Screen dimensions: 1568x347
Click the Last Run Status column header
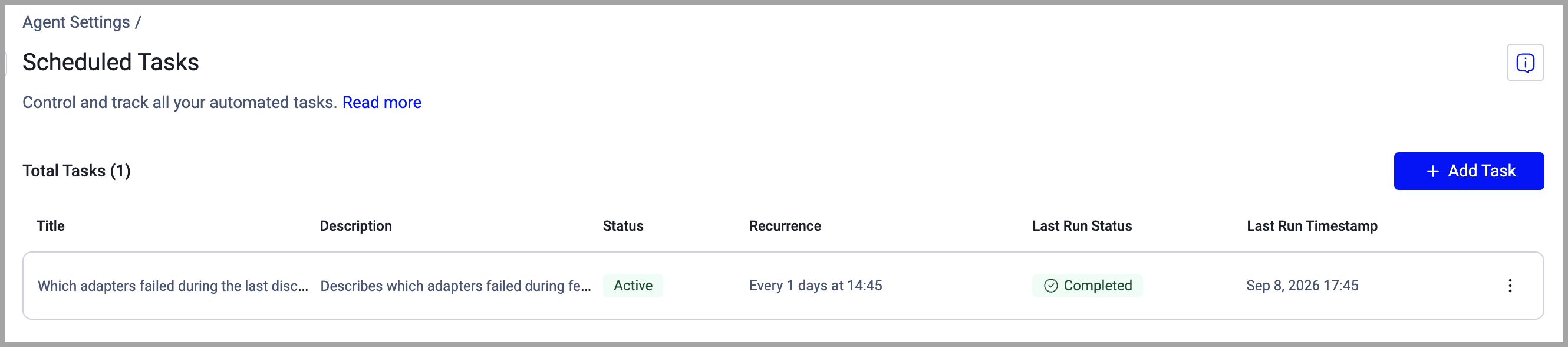pyautogui.click(x=1082, y=225)
